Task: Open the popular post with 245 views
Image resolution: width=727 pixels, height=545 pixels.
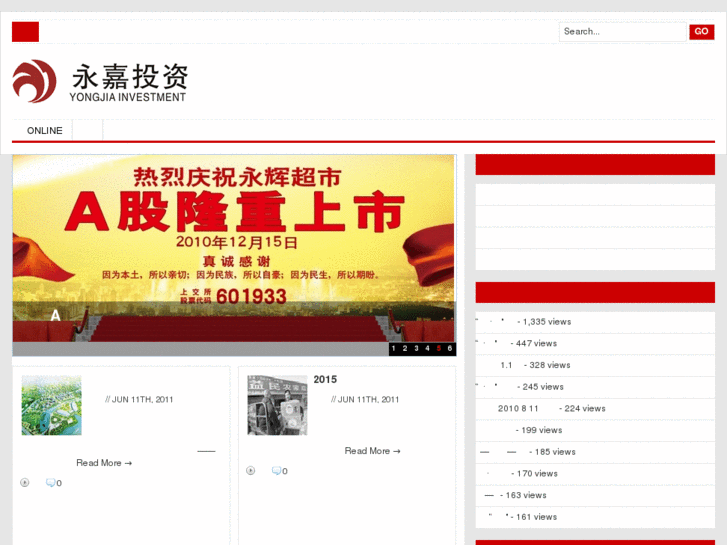Action: point(595,387)
